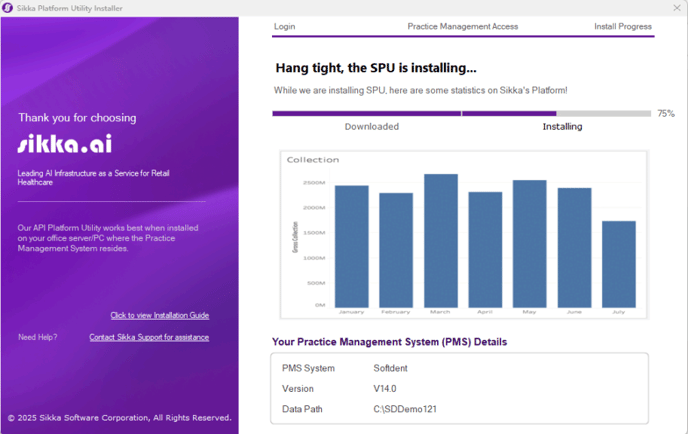Viewport: 688px width, 434px height.
Task: Click the Sikka installer title bar icon
Action: point(8,8)
